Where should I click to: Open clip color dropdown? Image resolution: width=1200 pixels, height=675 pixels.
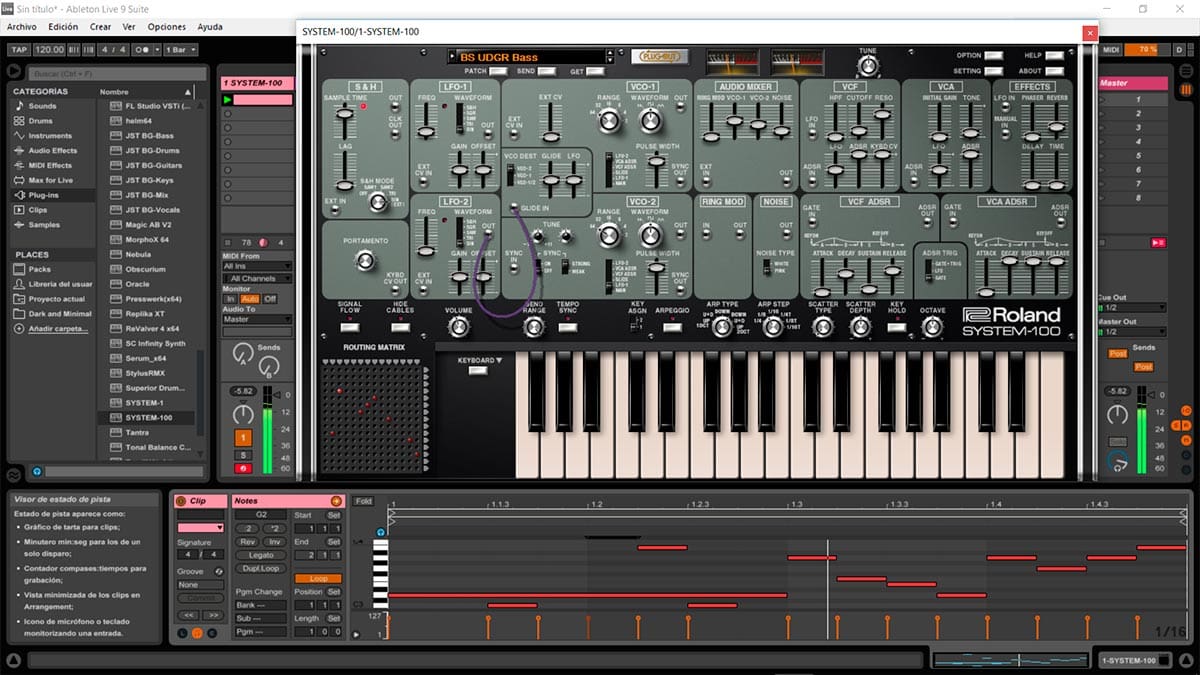[200, 527]
